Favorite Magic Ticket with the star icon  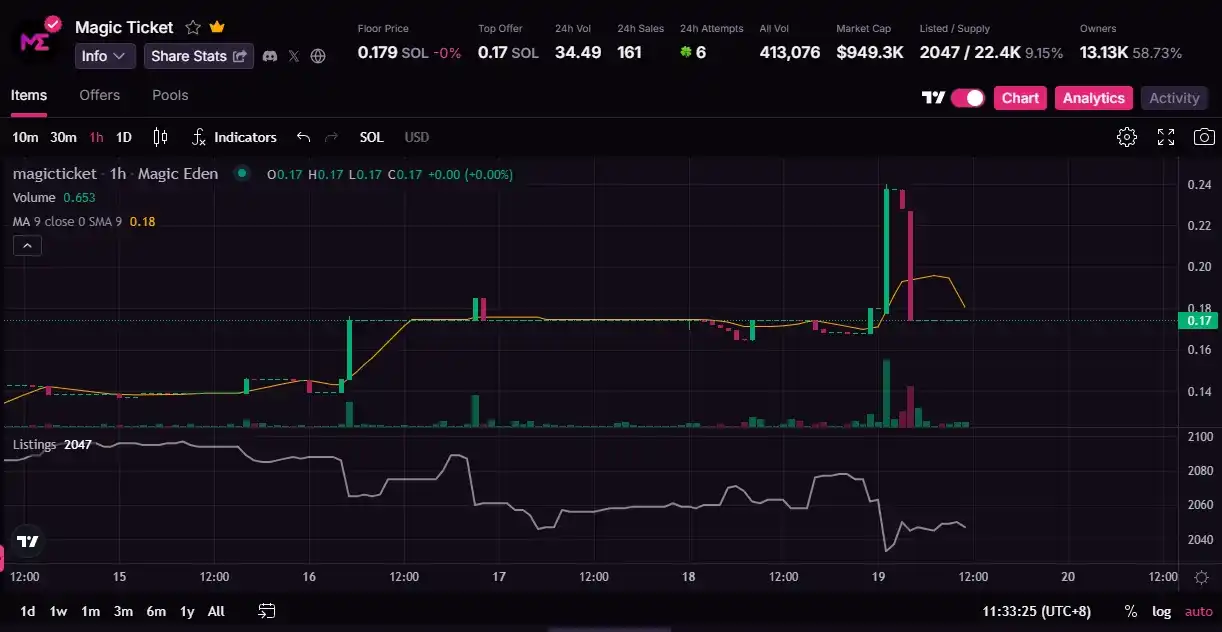193,28
